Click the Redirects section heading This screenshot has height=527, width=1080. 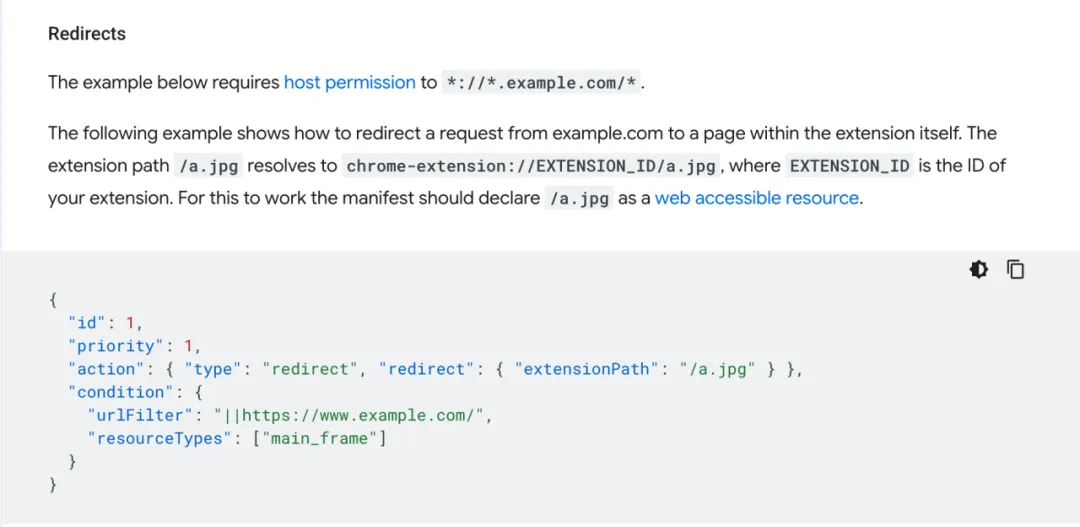tap(87, 34)
